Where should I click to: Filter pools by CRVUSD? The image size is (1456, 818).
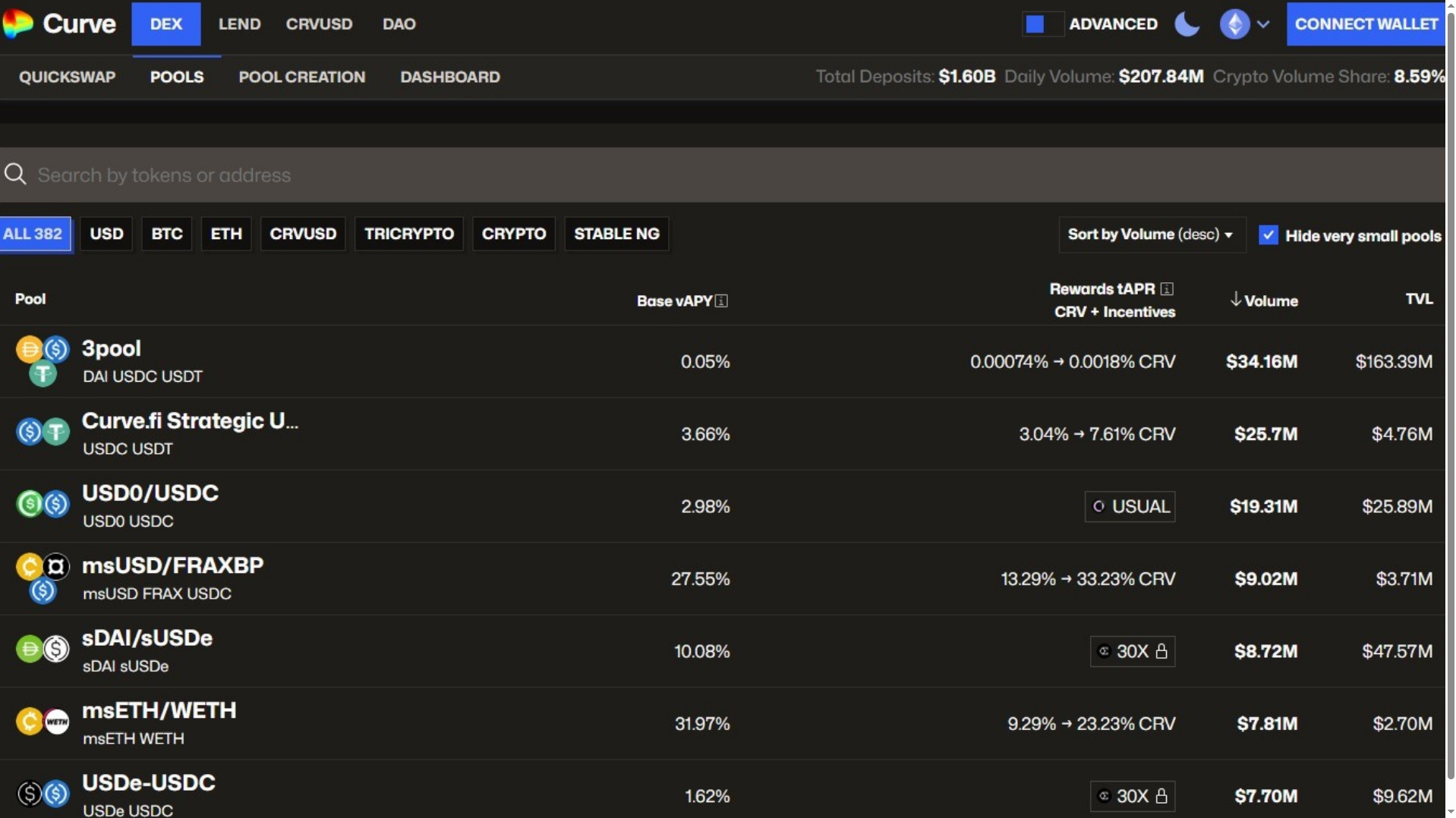[303, 234]
